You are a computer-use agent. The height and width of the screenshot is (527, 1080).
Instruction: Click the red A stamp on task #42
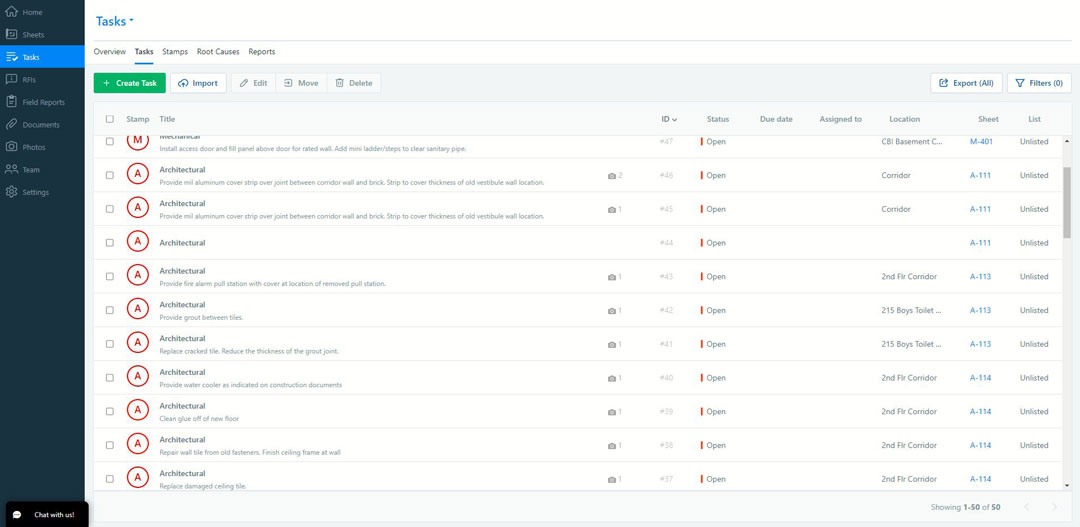point(138,310)
